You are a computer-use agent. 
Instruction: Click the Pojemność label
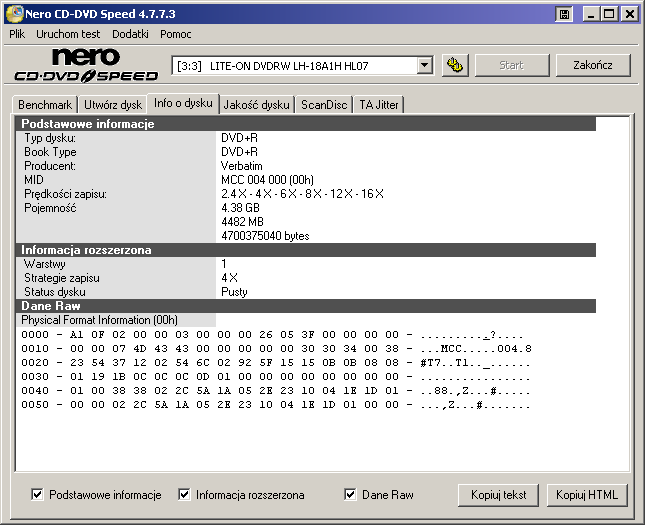coord(50,208)
